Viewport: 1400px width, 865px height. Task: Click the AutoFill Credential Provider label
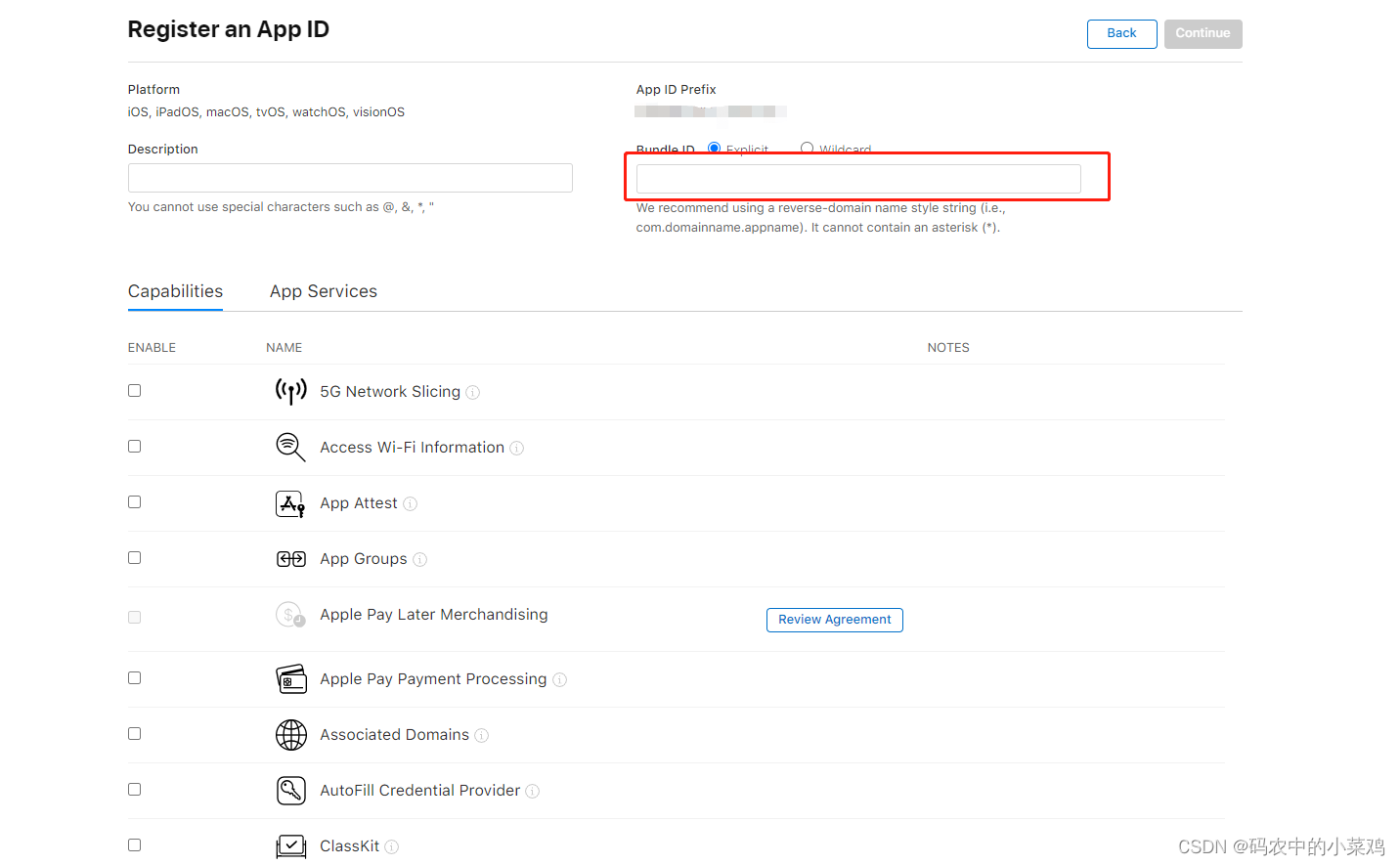point(420,791)
